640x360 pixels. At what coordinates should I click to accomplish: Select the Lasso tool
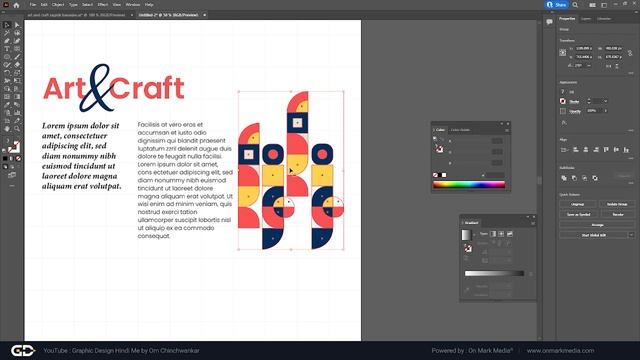click(17, 33)
